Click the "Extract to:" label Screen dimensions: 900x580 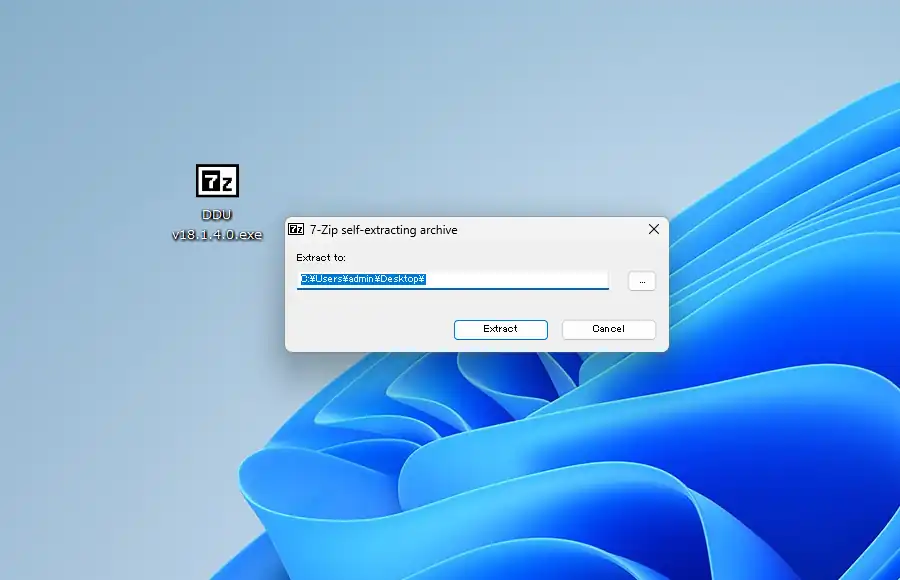[x=321, y=258]
